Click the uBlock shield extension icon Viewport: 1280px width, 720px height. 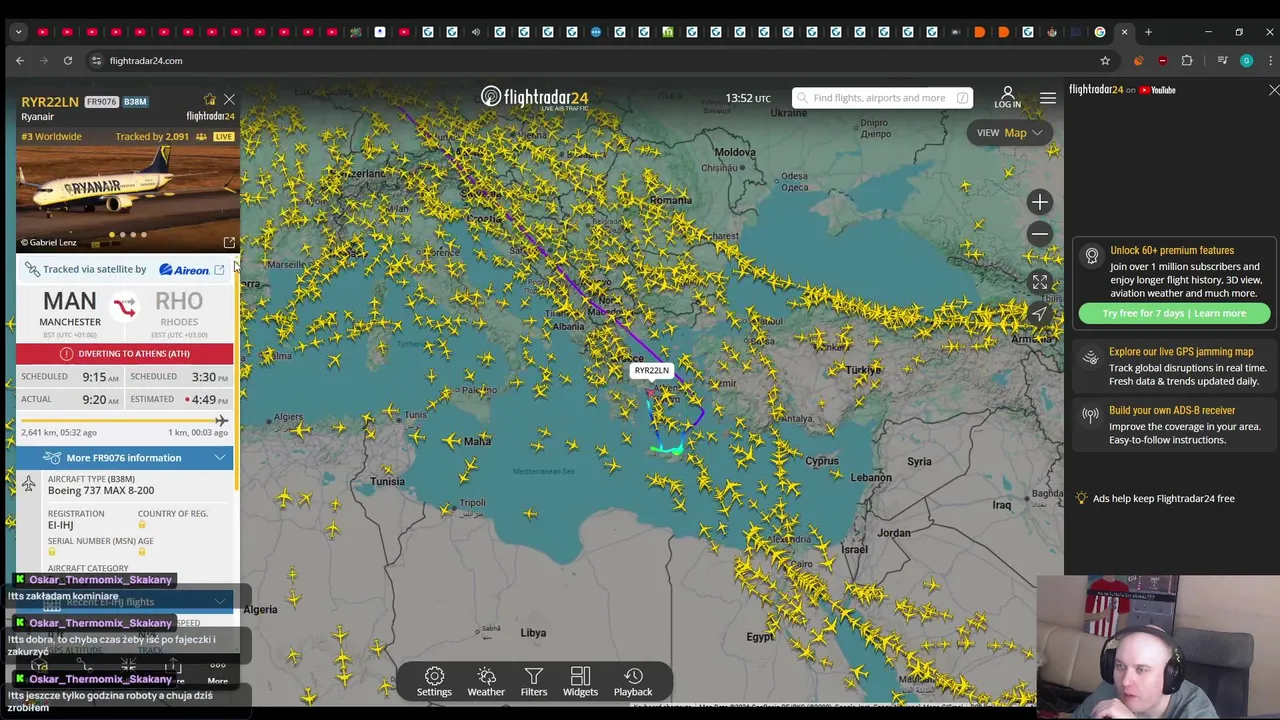click(x=1162, y=61)
